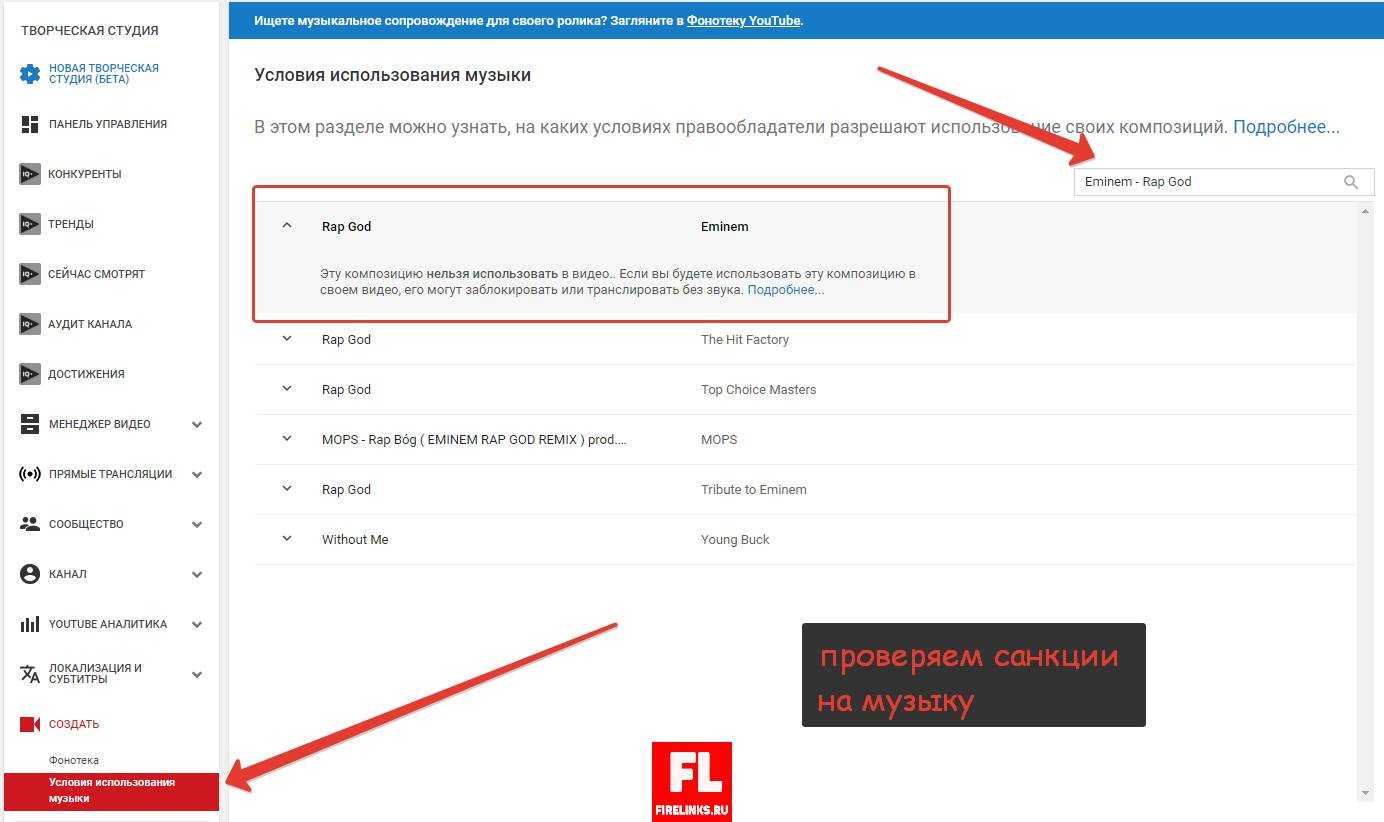Click the ТВОРЧЕСКАЯ СТУДИЯ sidebar header
1384x822 pixels.
click(x=90, y=30)
